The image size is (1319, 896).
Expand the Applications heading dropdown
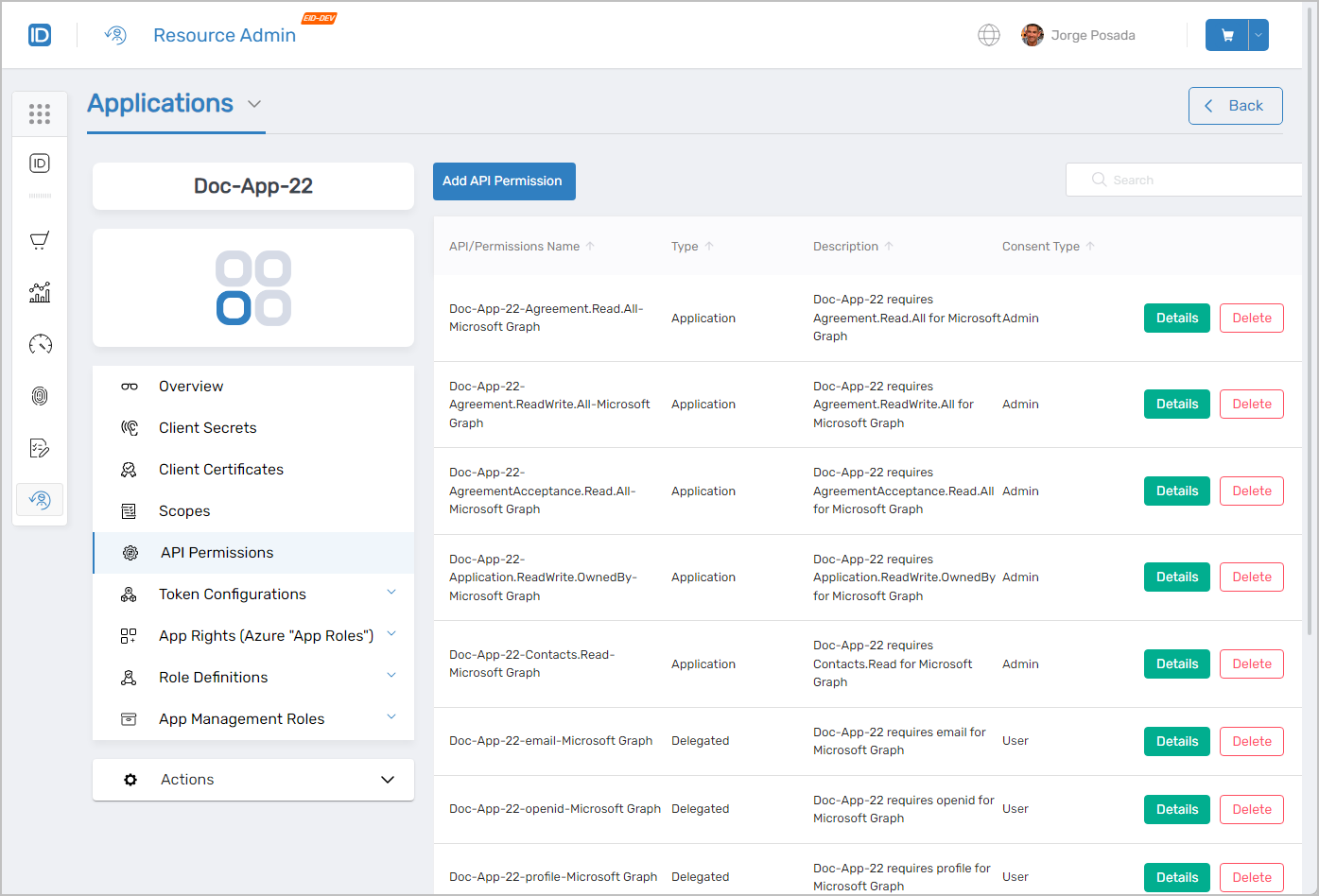(x=252, y=105)
